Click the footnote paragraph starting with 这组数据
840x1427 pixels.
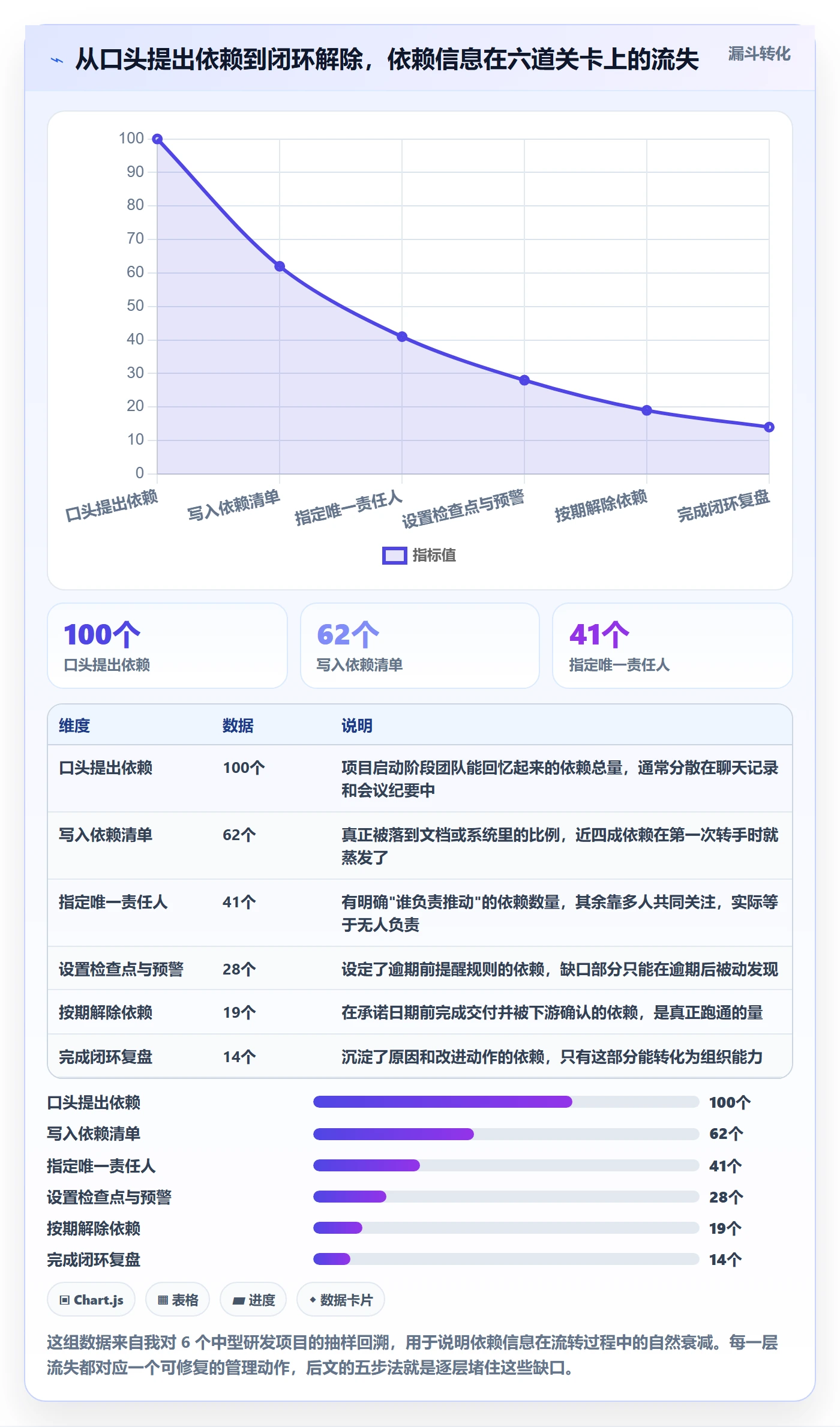(412, 1355)
